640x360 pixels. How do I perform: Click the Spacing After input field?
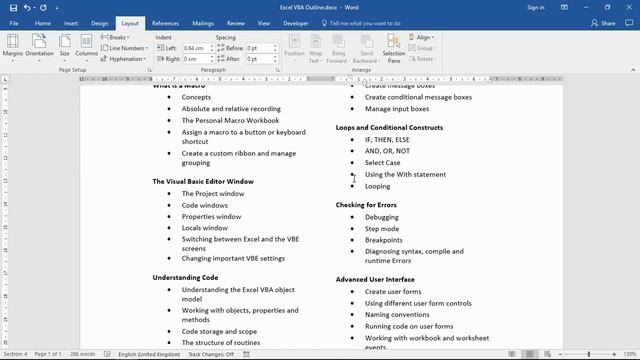click(259, 59)
